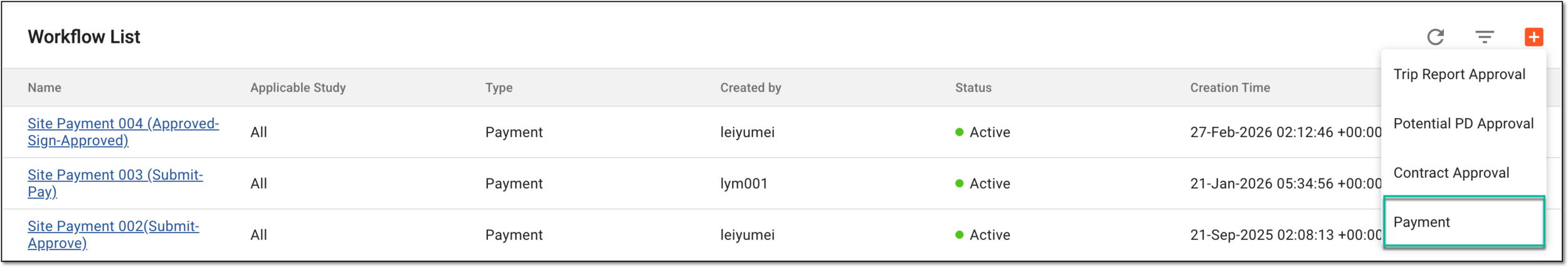Click the refresh icon in Workflow List

coord(1436,37)
